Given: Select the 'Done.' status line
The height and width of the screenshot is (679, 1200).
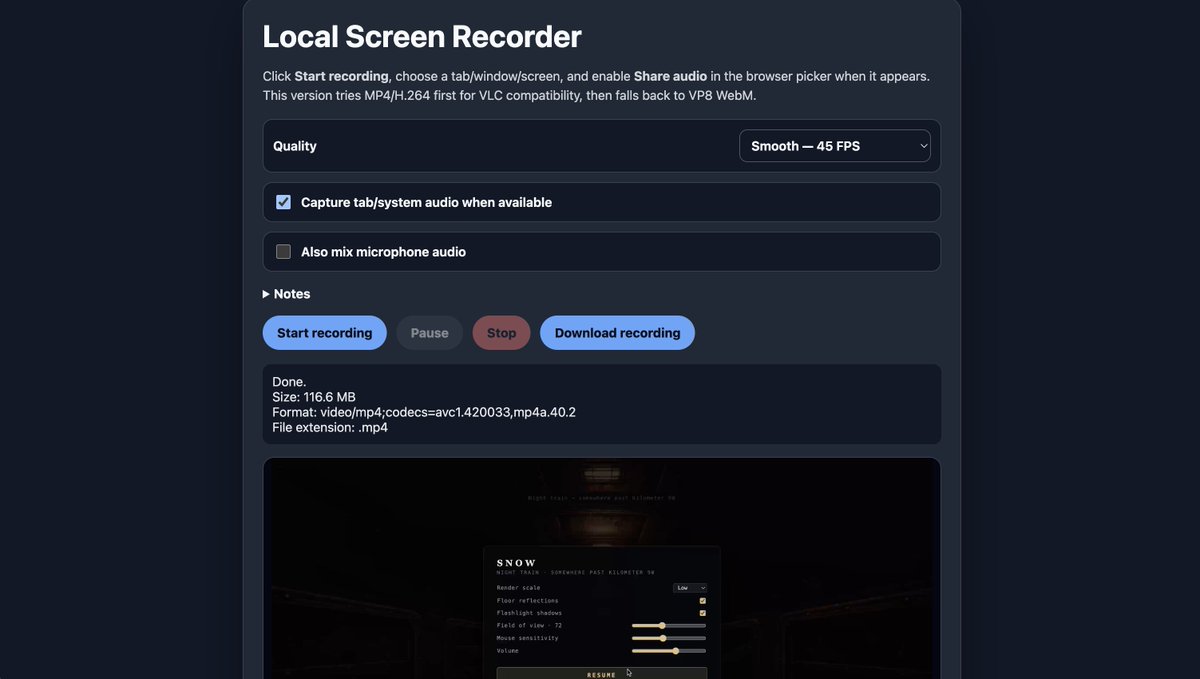Looking at the screenshot, I should [x=289, y=382].
